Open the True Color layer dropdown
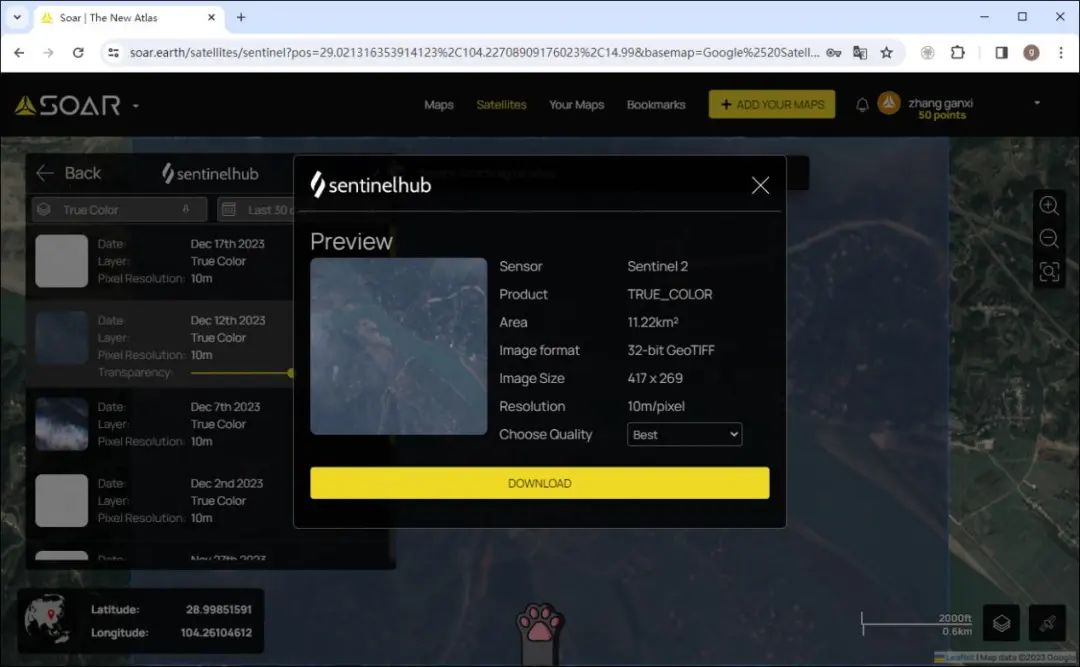 click(119, 209)
